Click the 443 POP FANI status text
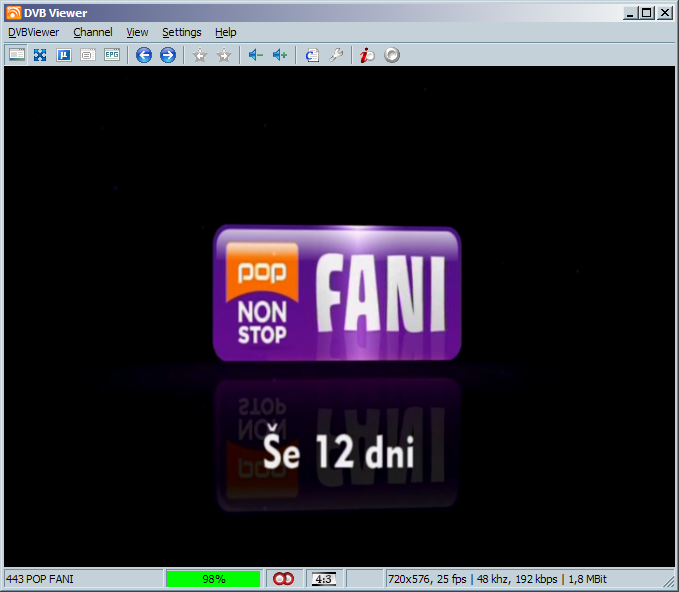679x592 pixels. [x=40, y=579]
